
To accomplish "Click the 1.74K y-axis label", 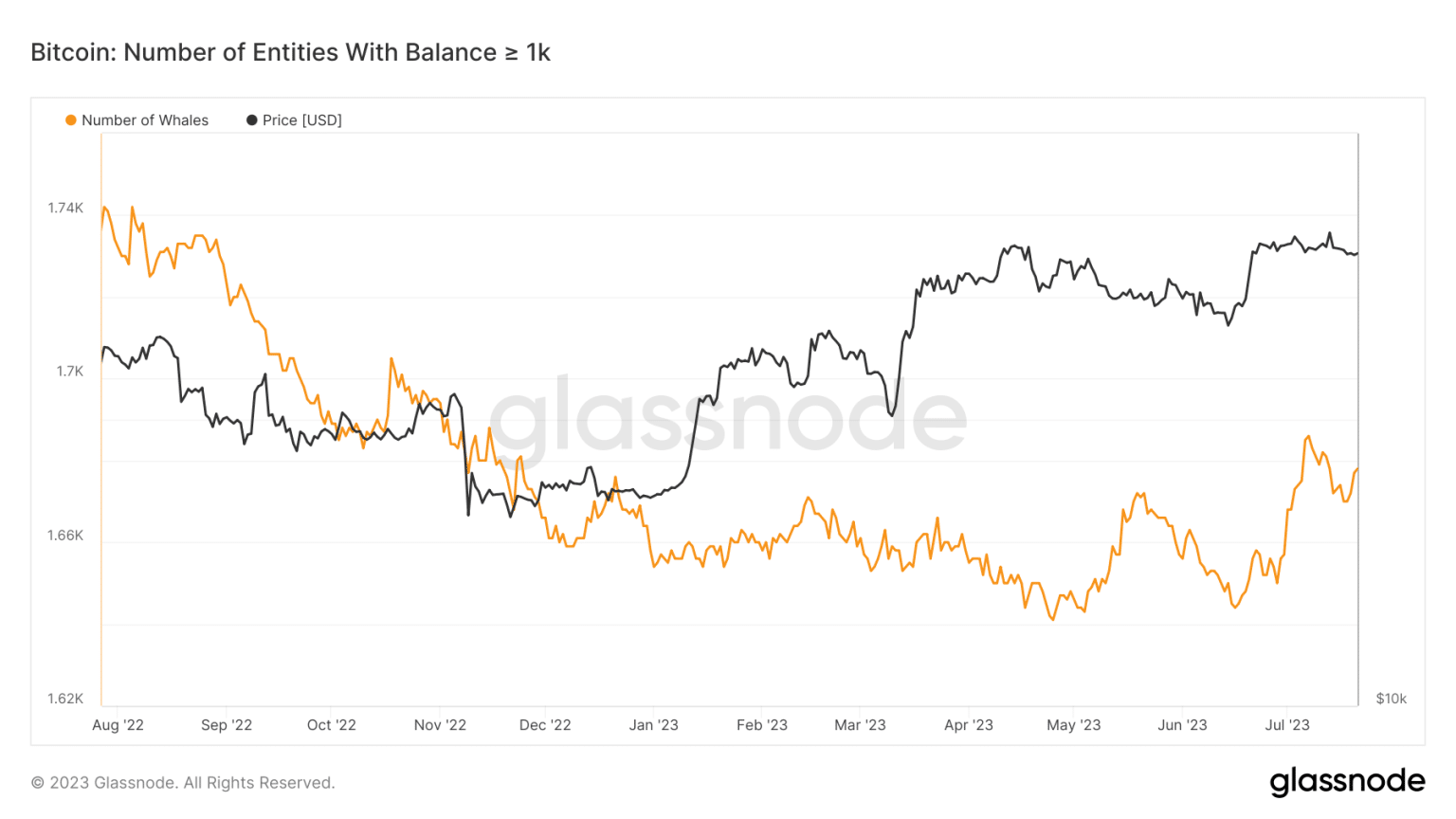I will tap(65, 209).
